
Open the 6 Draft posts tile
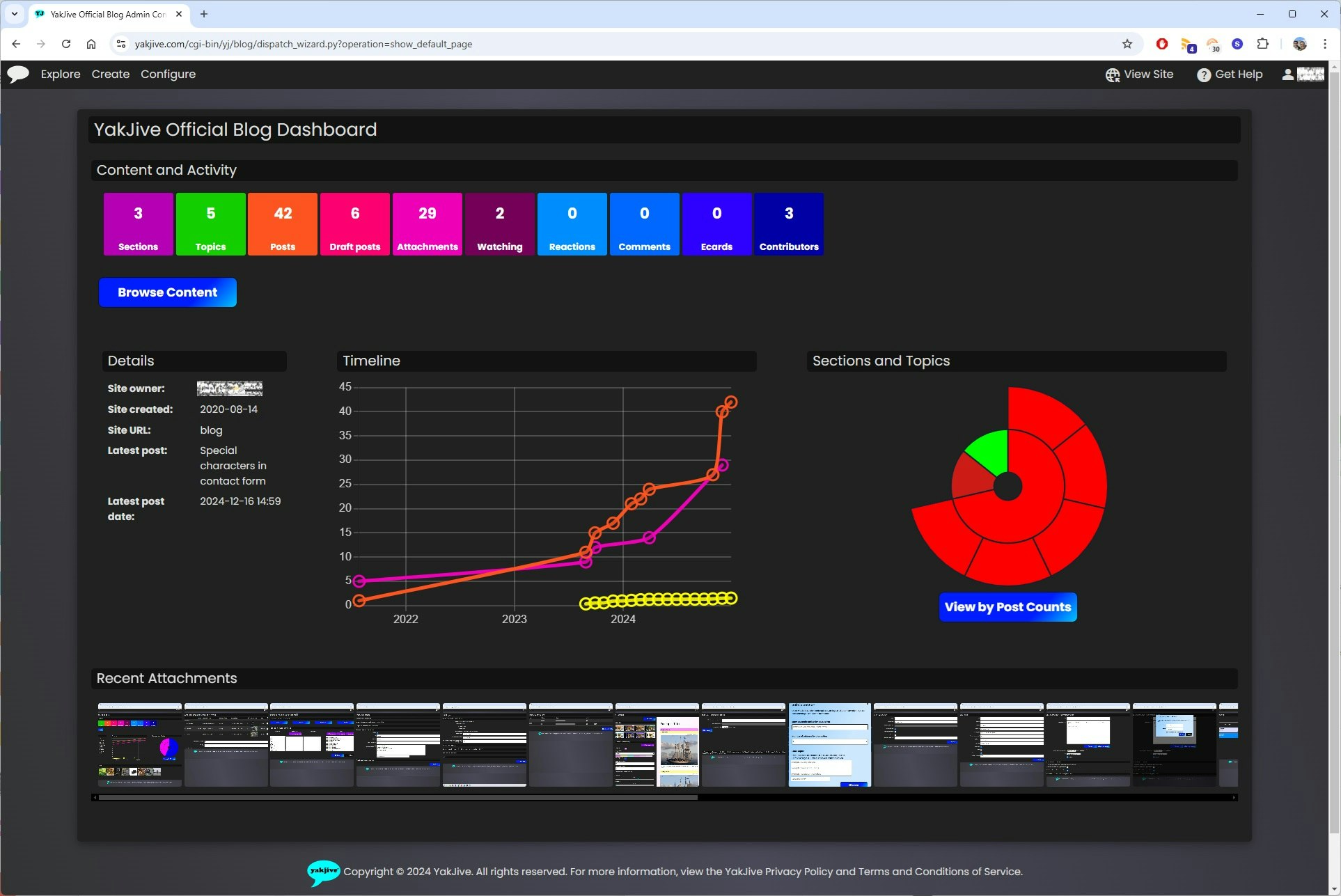(355, 224)
